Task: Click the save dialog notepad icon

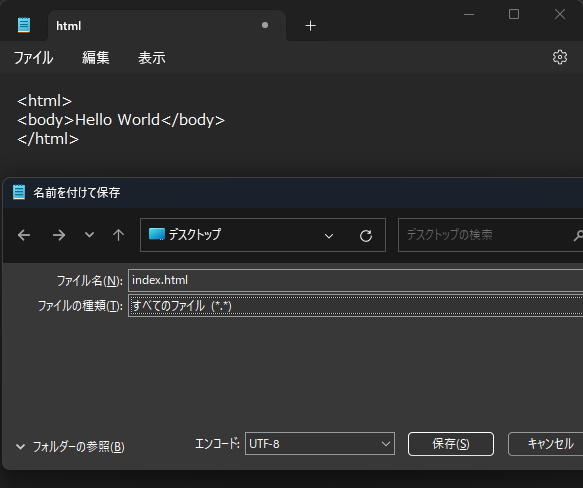Action: 19,192
